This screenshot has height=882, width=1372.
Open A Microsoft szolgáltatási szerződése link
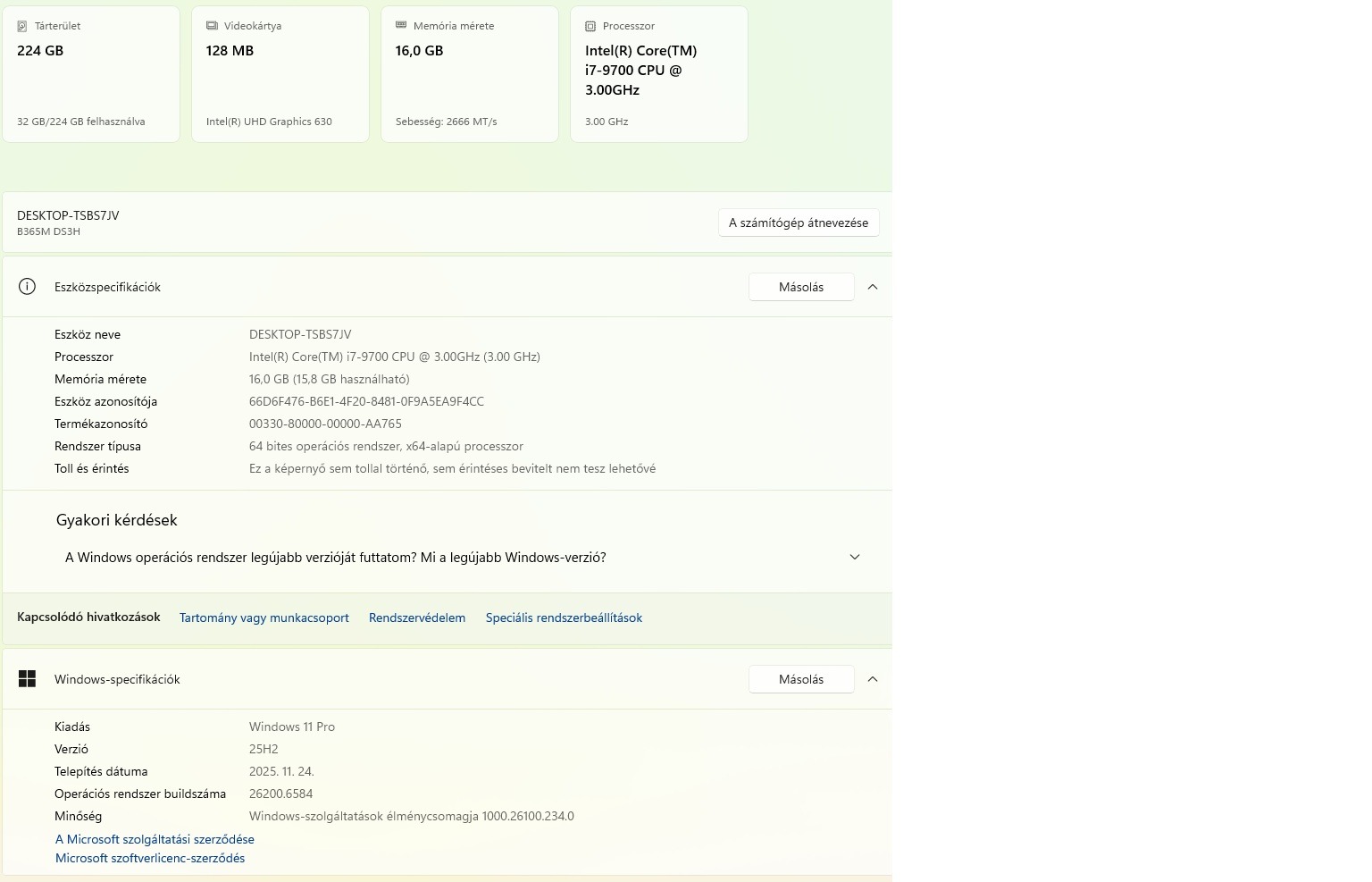coord(155,839)
